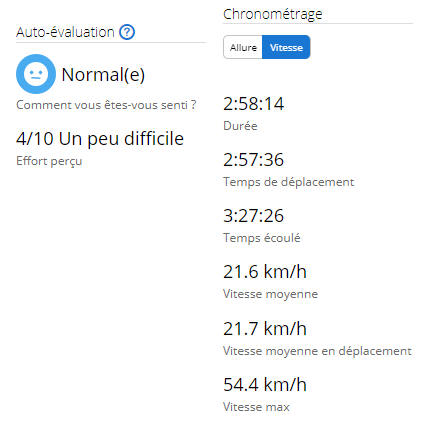The height and width of the screenshot is (431, 421).
Task: Open the Auto-évaluation help question mark icon
Action: (127, 32)
